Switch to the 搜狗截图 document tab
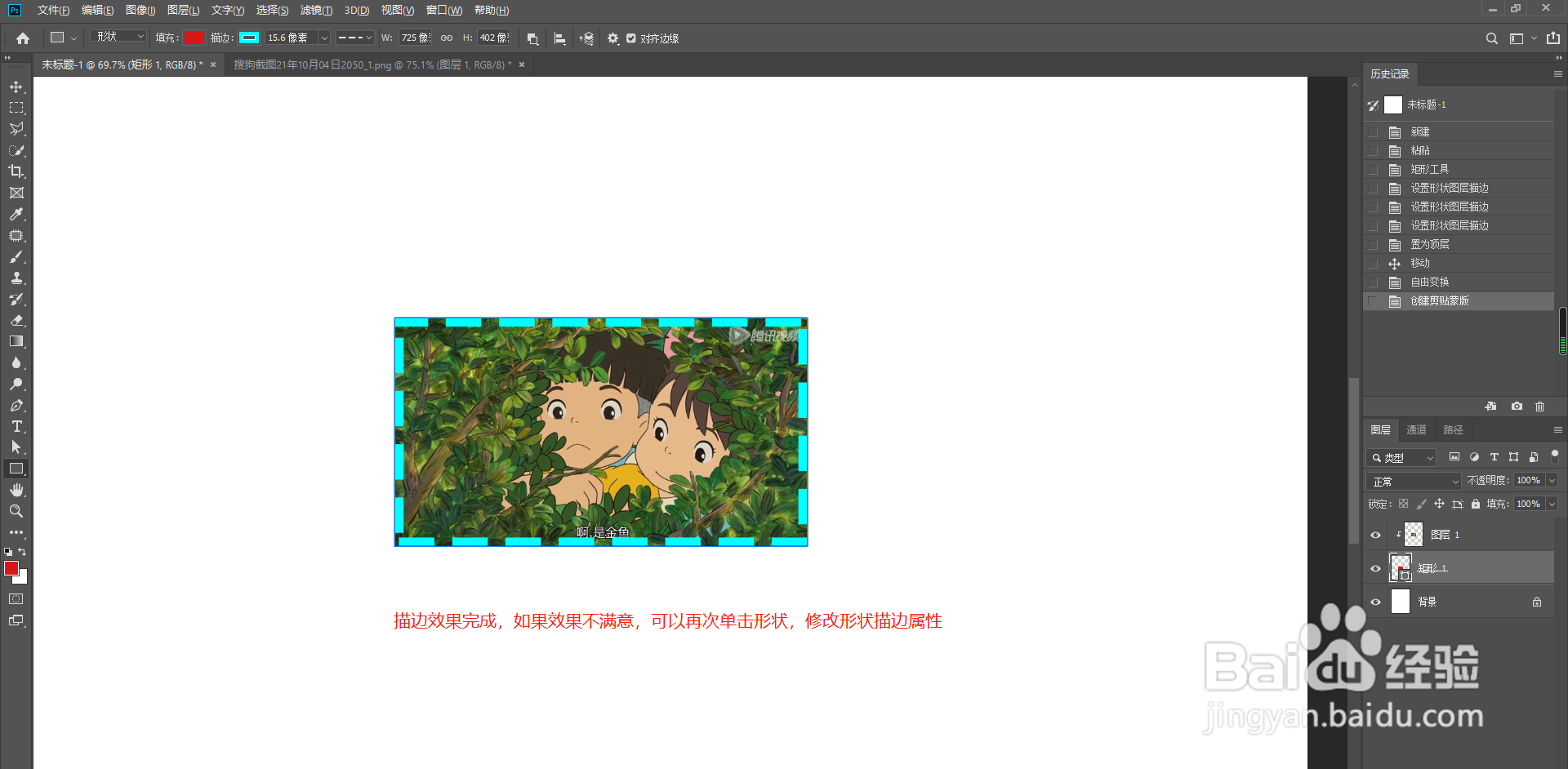This screenshot has width=1568, height=769. point(372,65)
